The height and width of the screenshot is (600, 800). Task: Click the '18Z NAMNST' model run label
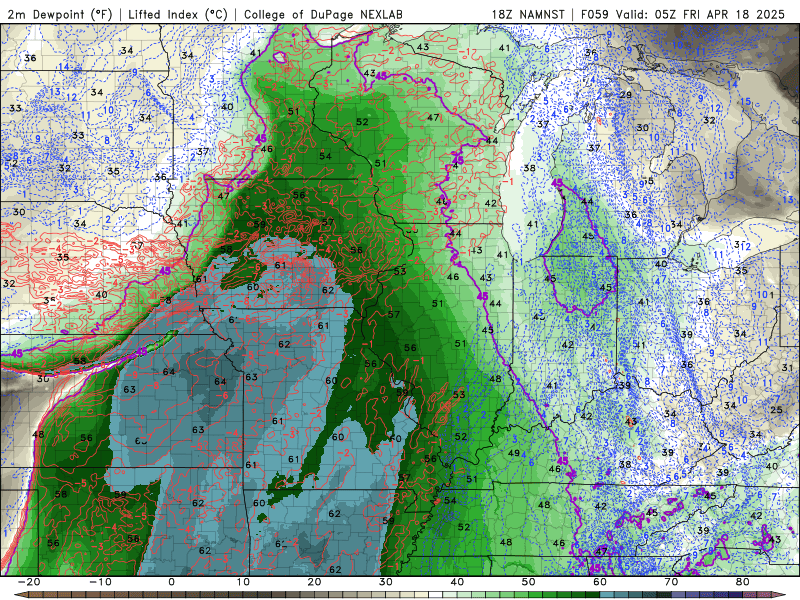(528, 14)
